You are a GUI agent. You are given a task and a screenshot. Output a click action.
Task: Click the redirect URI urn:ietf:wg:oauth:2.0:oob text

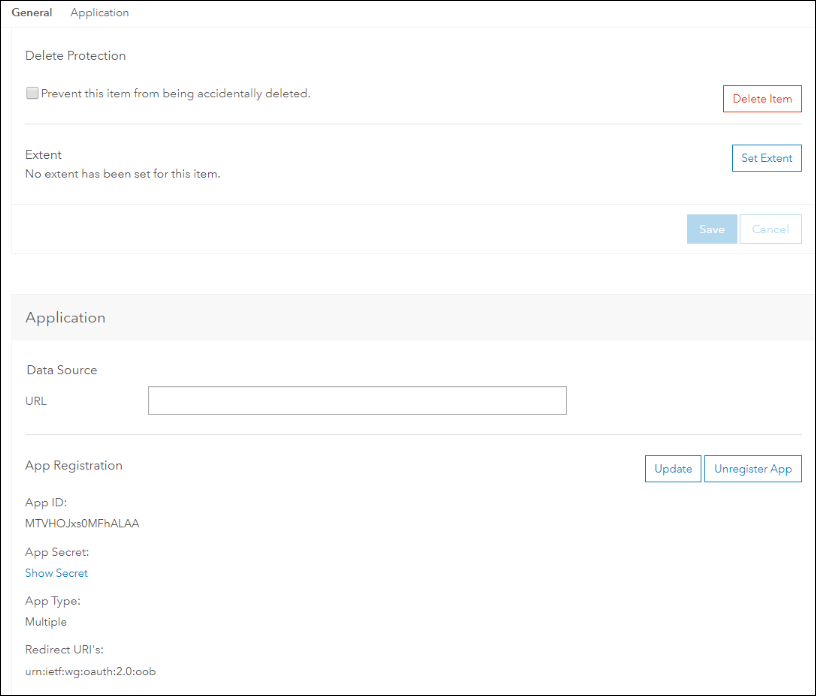(x=90, y=671)
